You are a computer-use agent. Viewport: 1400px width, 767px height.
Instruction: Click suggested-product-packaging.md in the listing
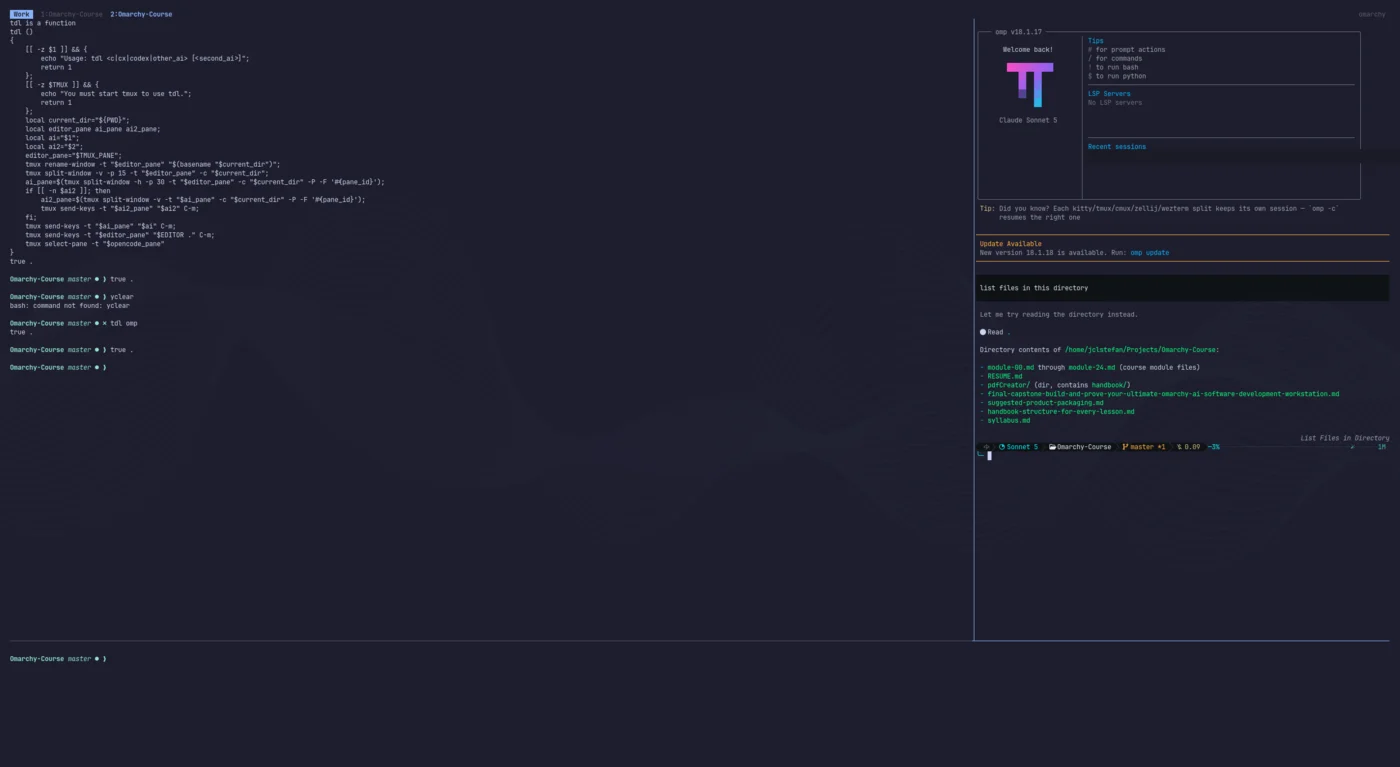point(1045,403)
